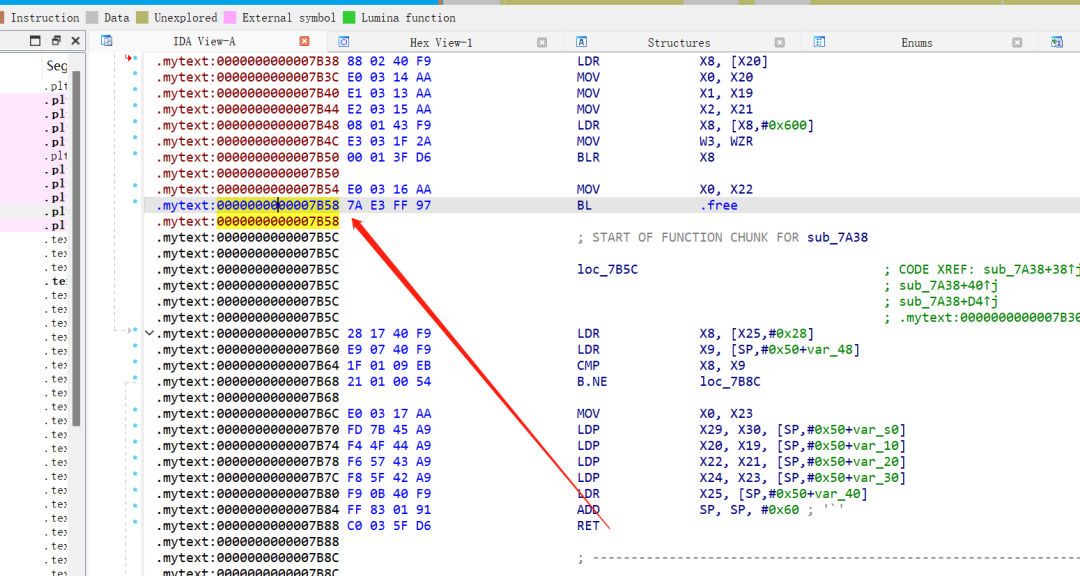Close the Enums tab
This screenshot has width=1080, height=576.
[x=1017, y=42]
